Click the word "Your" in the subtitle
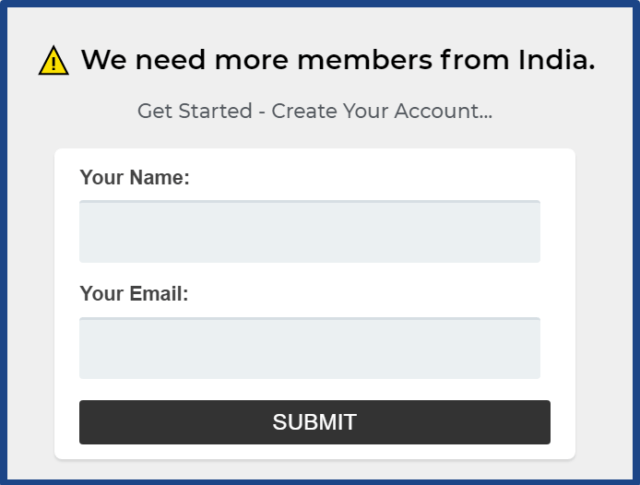 point(366,111)
